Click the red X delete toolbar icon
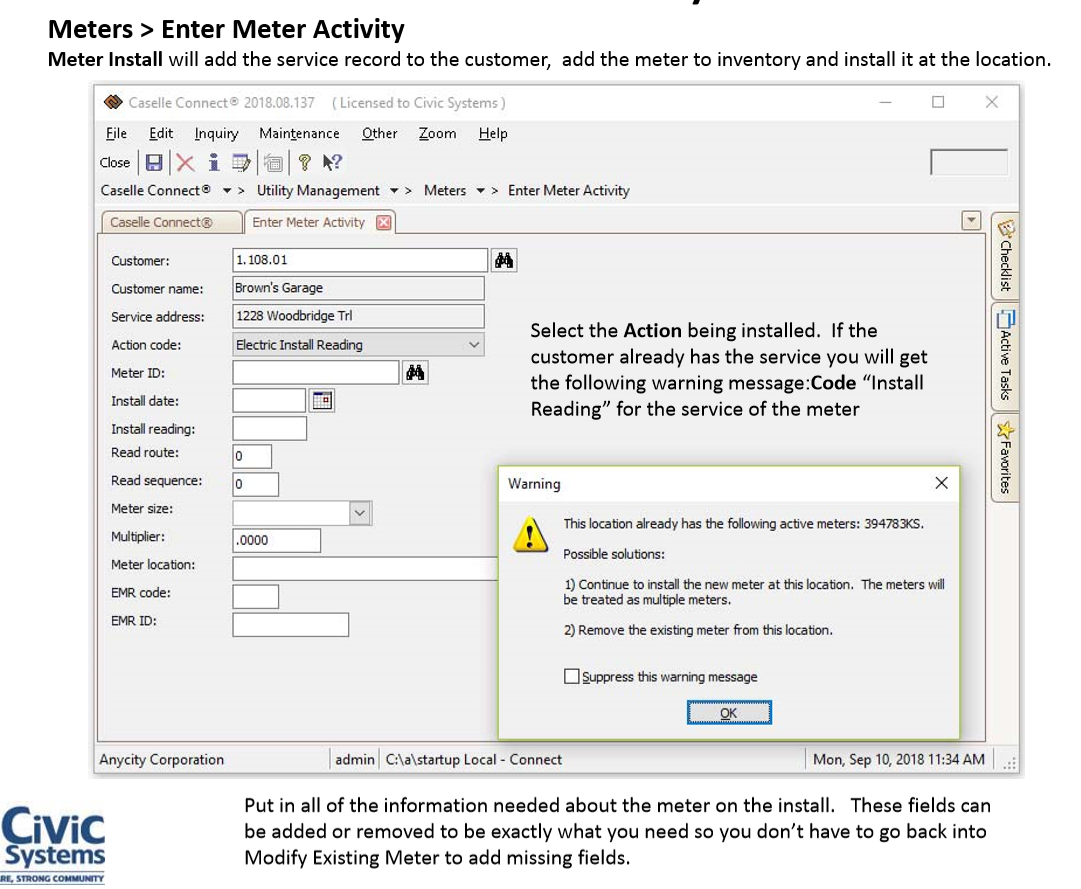 [x=185, y=163]
